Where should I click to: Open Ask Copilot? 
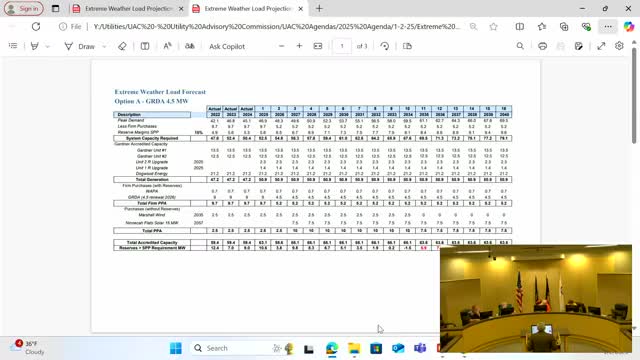(x=227, y=47)
